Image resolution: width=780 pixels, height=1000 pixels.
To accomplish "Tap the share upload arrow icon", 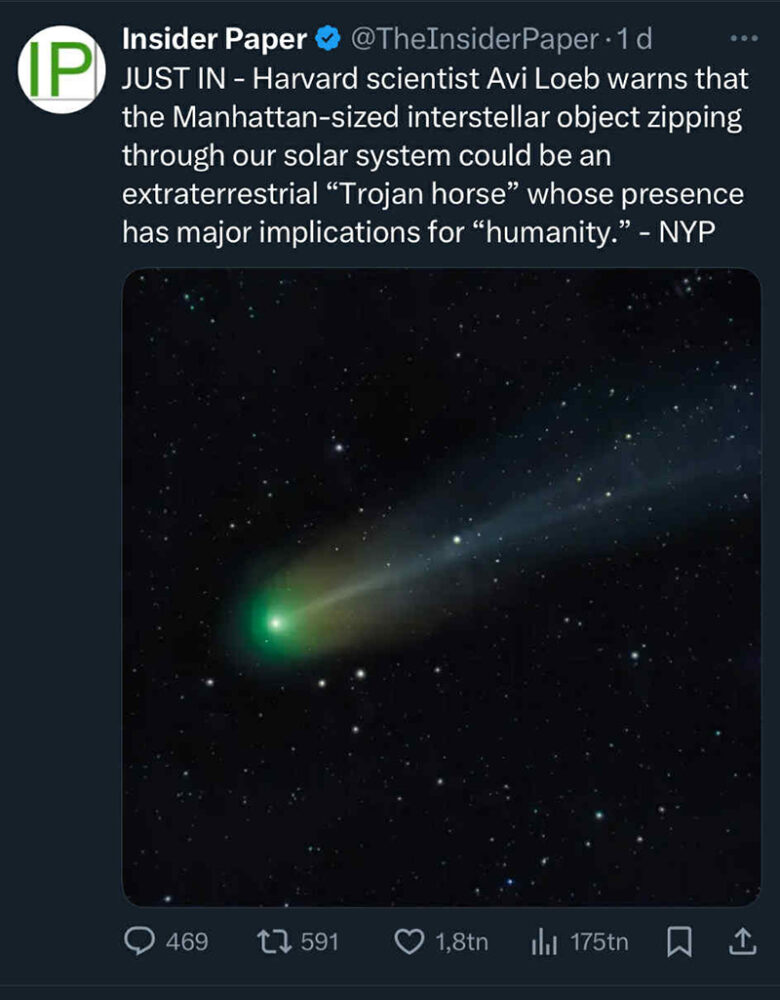I will point(741,941).
